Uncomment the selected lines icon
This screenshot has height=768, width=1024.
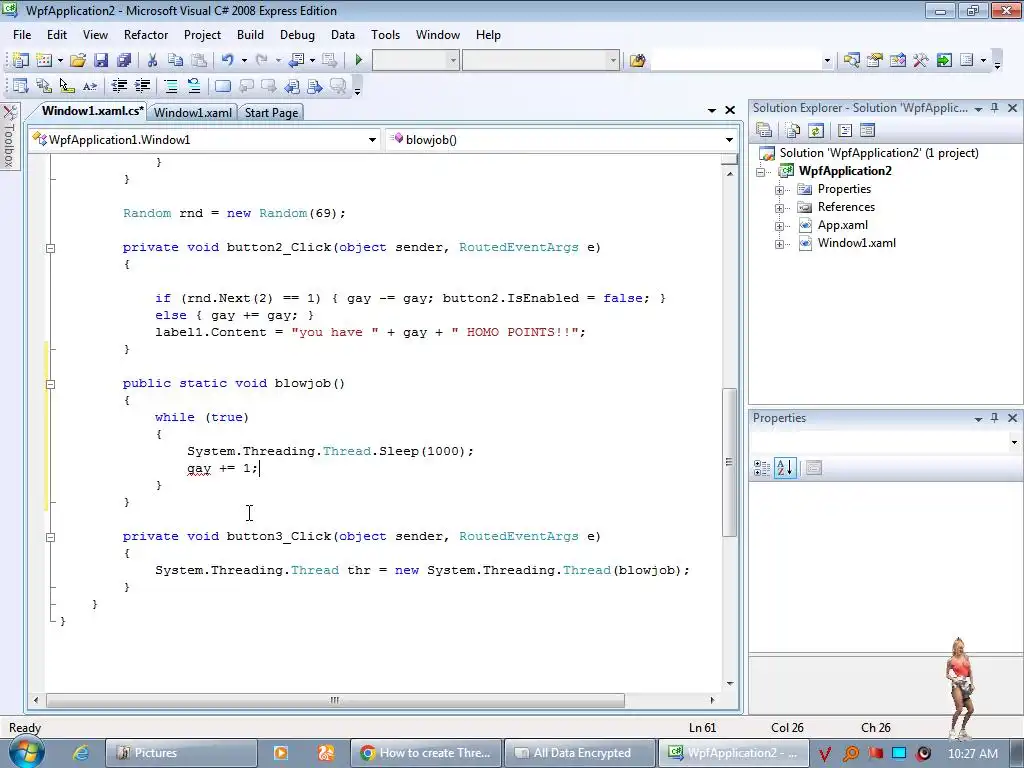click(194, 86)
